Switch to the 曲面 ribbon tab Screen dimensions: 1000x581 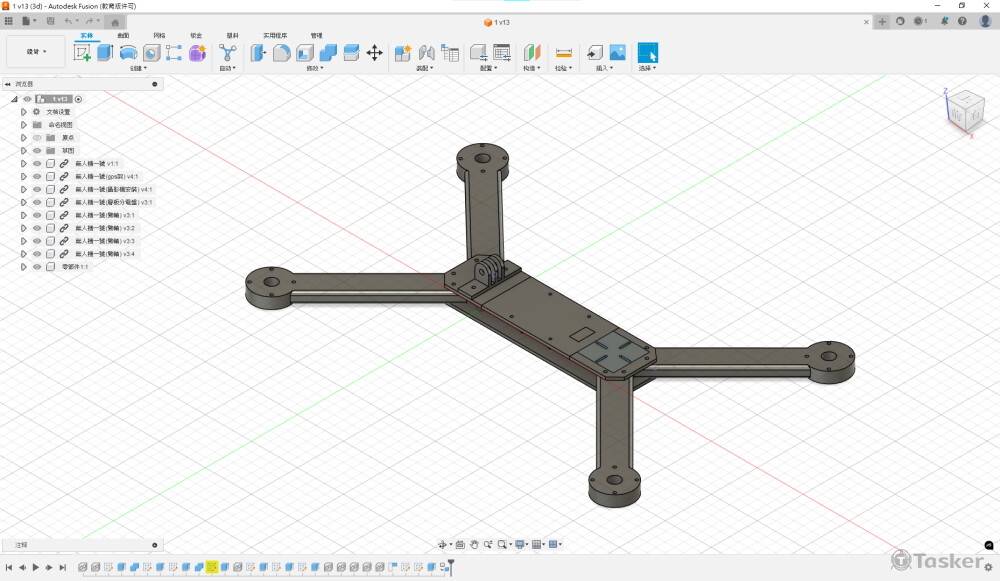(123, 35)
